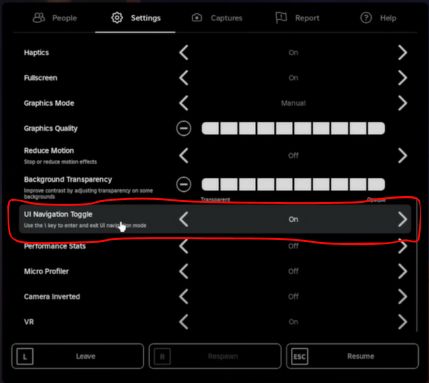Click the 'Graphics Quality' label

[51, 128]
